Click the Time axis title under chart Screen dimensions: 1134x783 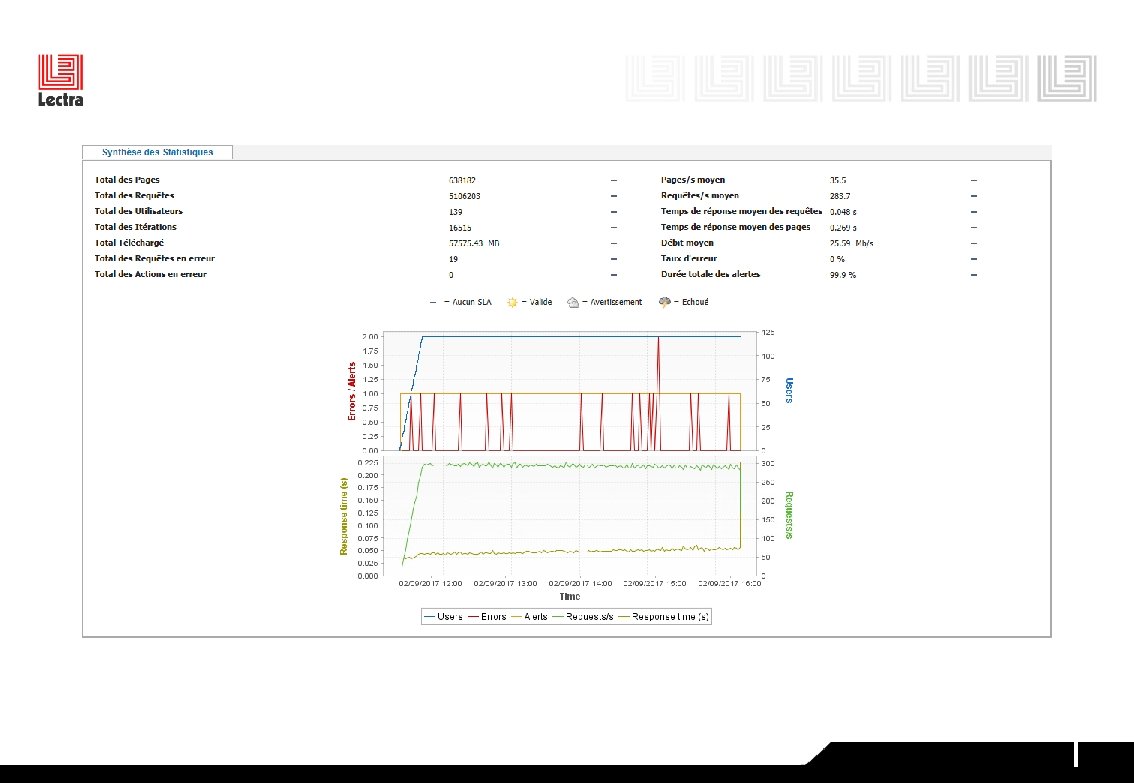pos(569,596)
